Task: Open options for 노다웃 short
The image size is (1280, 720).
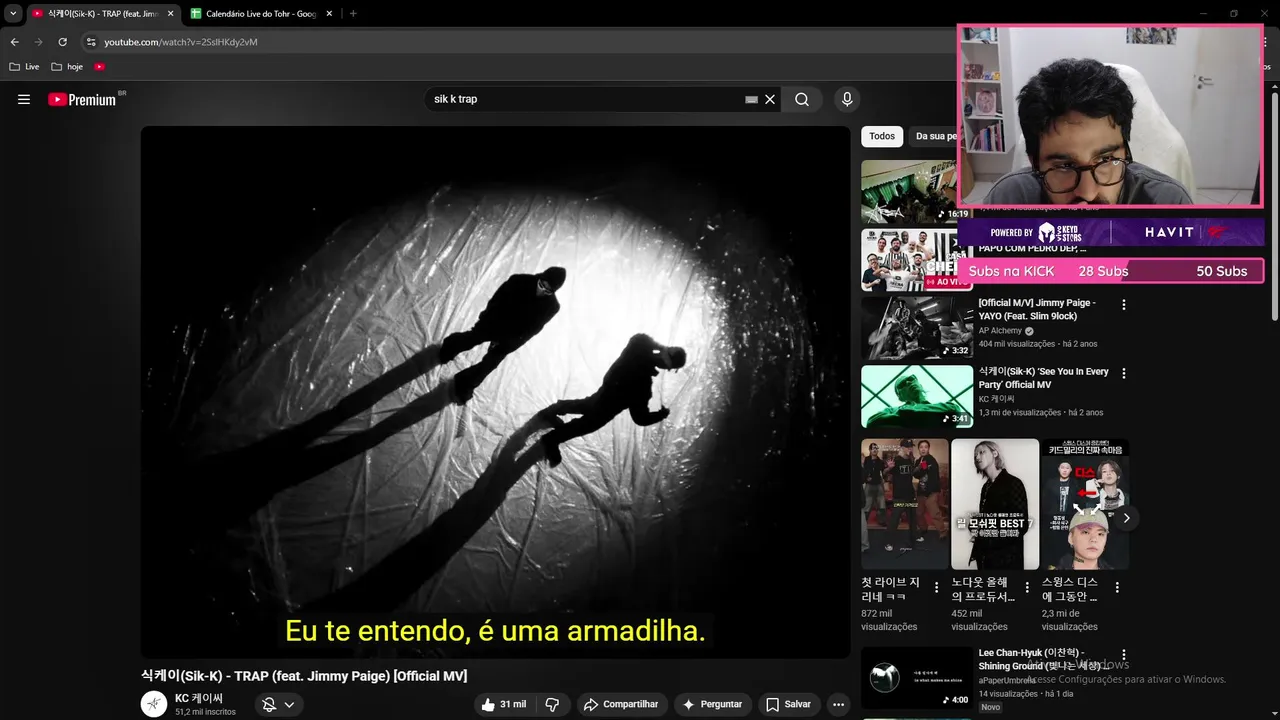Action: tap(1027, 588)
